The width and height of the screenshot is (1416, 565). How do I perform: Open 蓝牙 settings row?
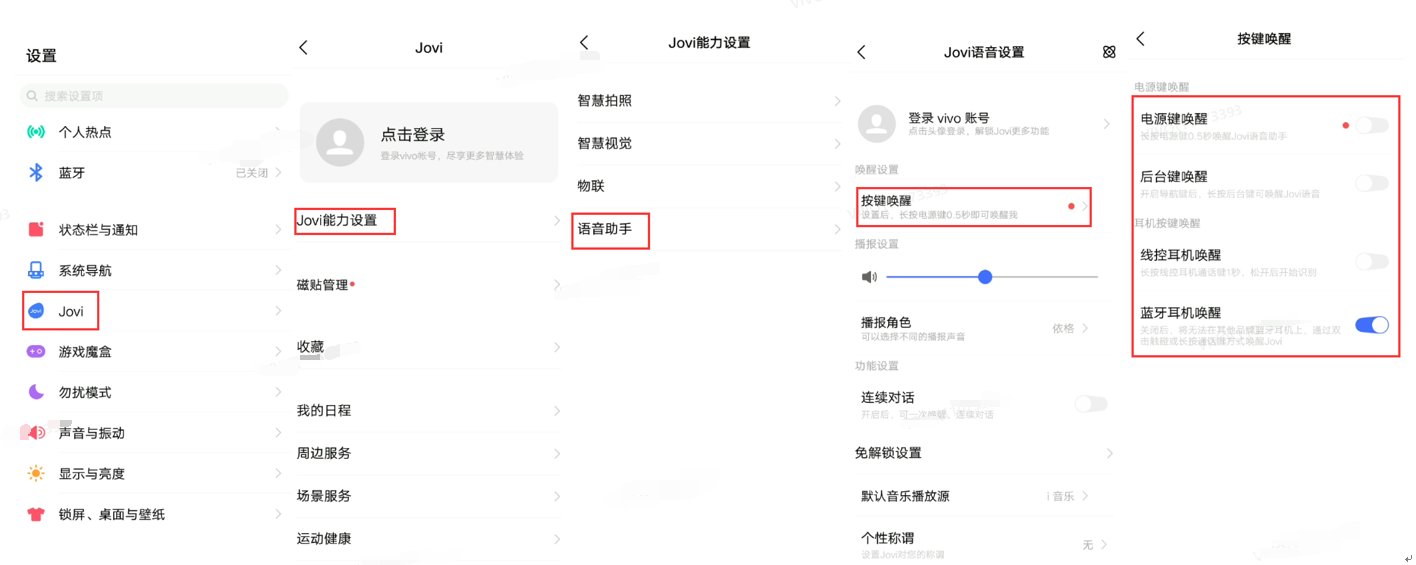154,173
